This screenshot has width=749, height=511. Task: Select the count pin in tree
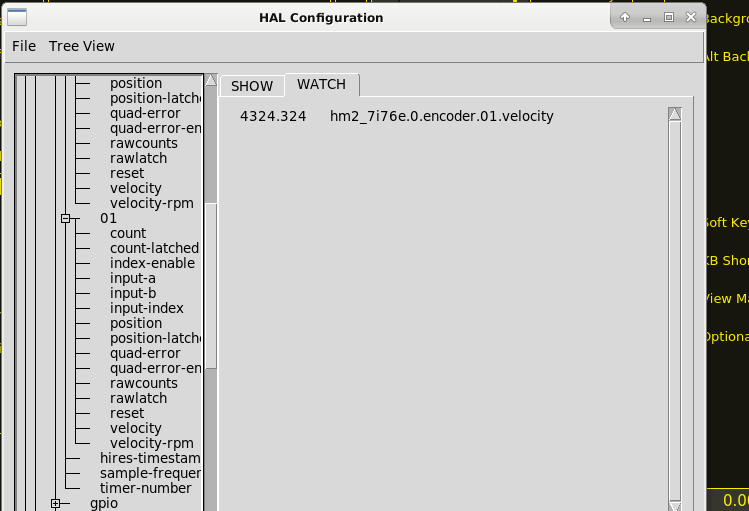point(128,233)
